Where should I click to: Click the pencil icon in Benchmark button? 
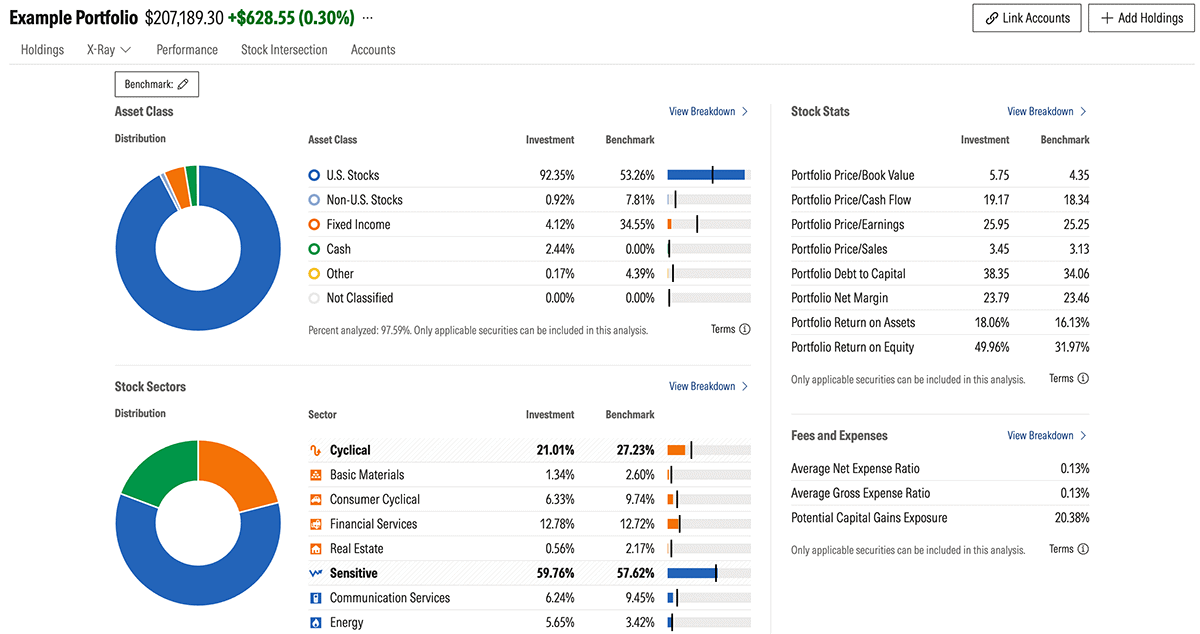click(x=183, y=84)
